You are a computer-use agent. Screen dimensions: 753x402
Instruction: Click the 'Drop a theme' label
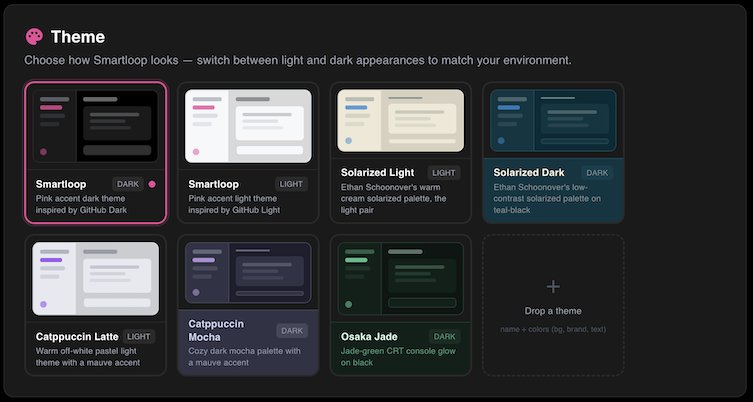click(553, 311)
